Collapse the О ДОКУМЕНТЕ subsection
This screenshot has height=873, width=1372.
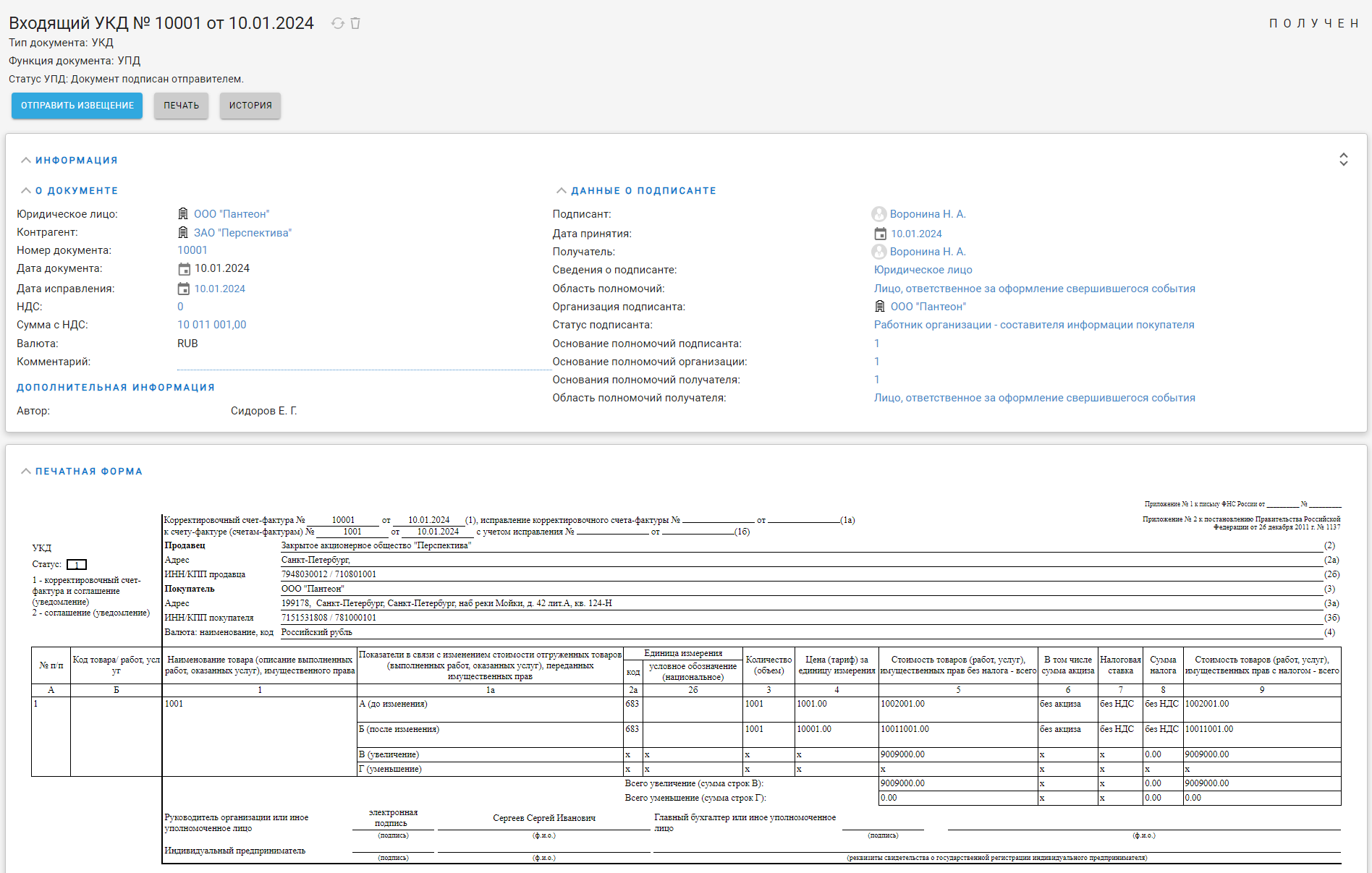26,191
